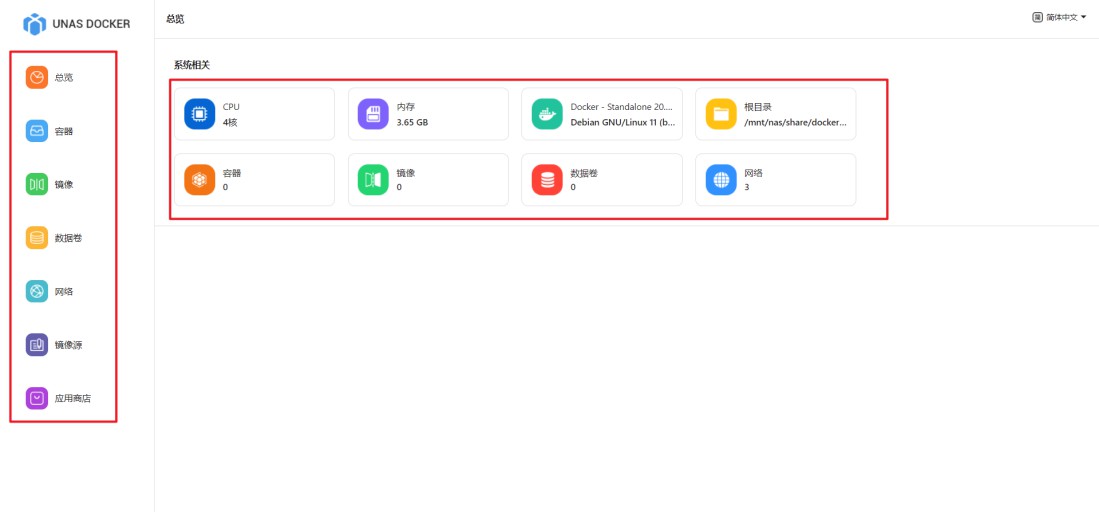Viewport: 1099px width, 512px height.
Task: Click the yellow root folder (根目录) icon
Action: pos(721,114)
